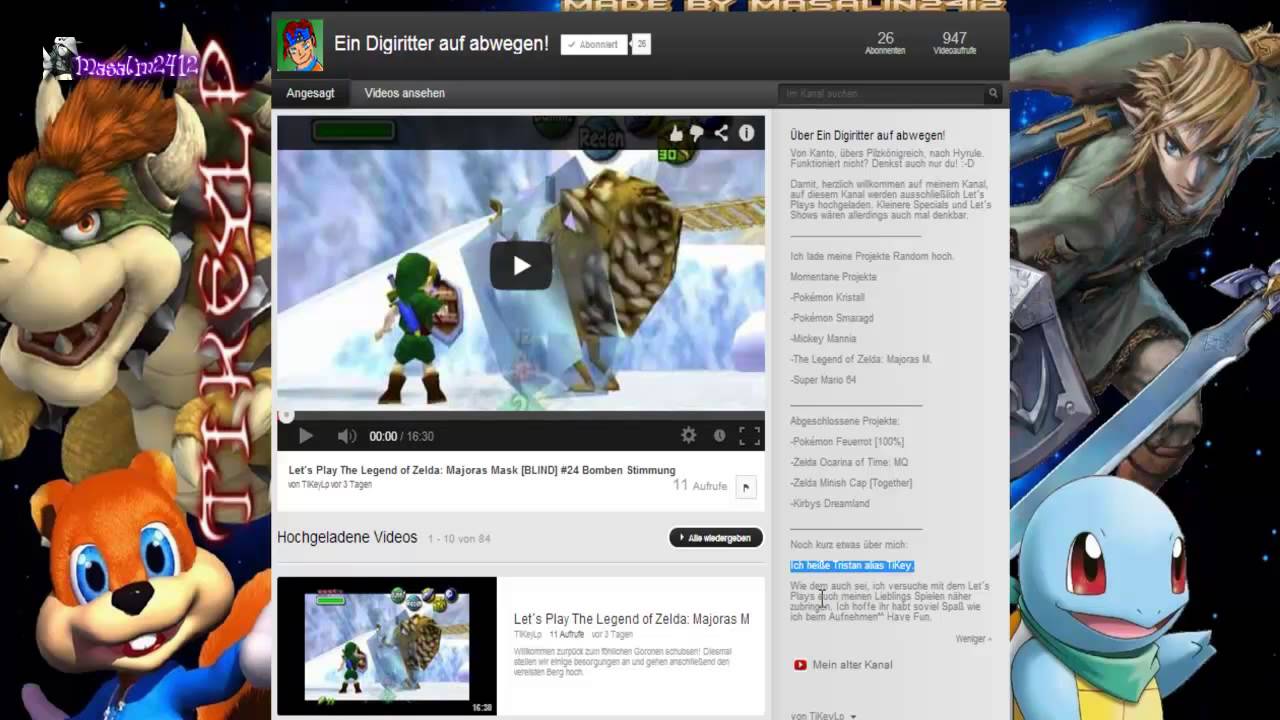Click the Alle wiedergeben button
The width and height of the screenshot is (1280, 720).
point(716,538)
